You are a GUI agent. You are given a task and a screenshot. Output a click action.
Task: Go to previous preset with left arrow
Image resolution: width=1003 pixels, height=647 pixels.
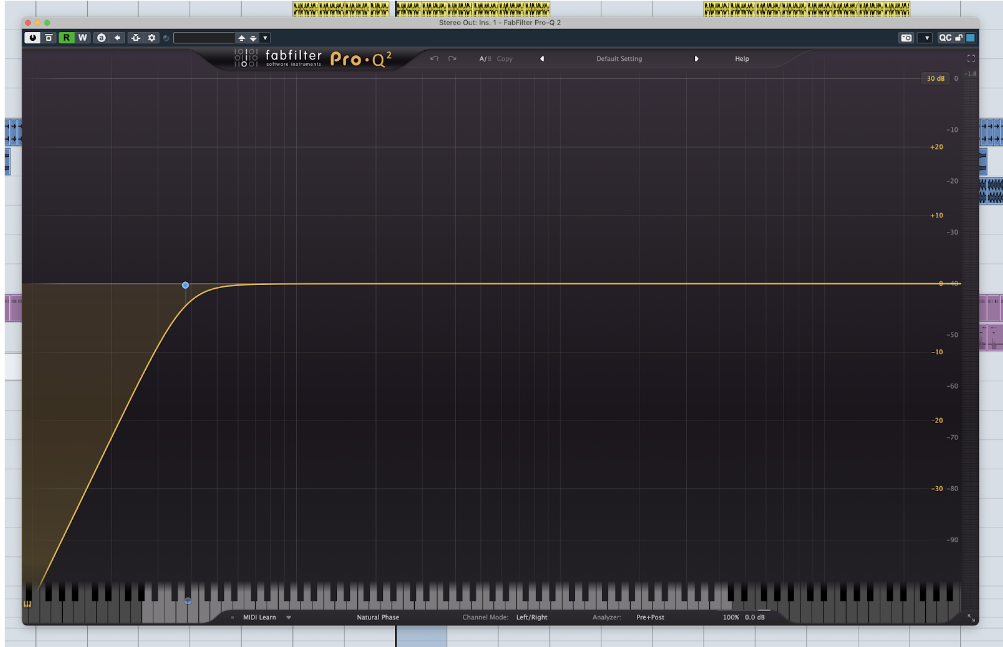tap(542, 59)
